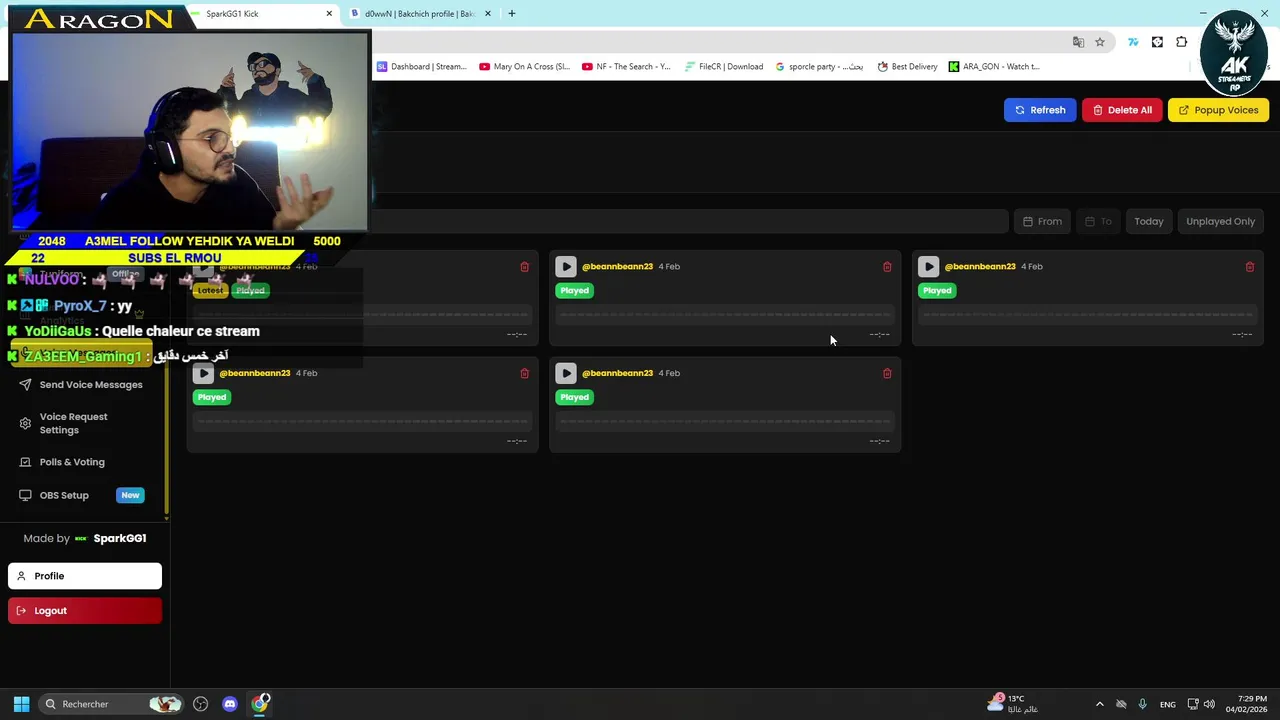Click the 7TV extension icon
Image resolution: width=1280 pixels, height=720 pixels.
1133,42
